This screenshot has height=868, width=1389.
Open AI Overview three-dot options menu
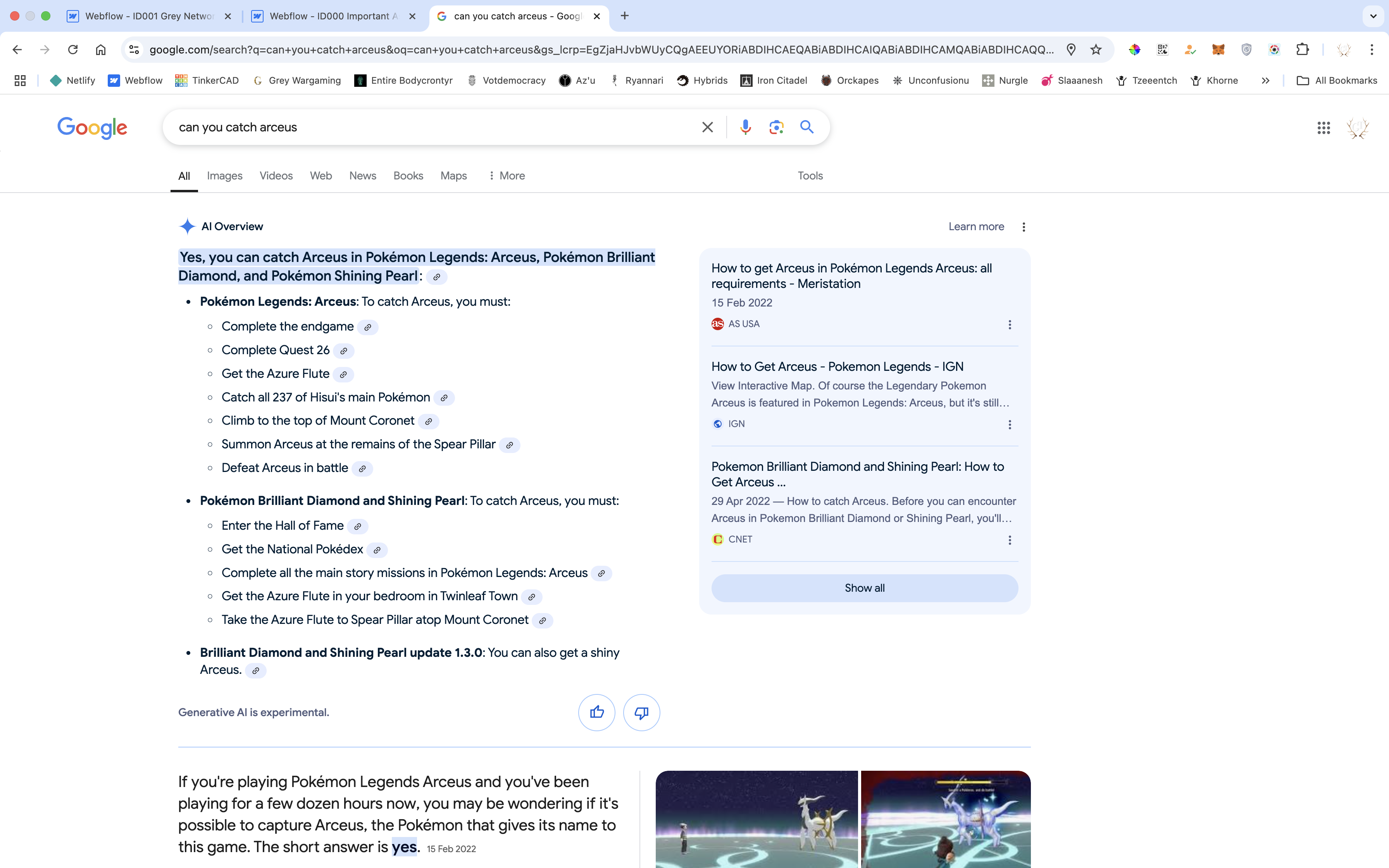point(1024,227)
